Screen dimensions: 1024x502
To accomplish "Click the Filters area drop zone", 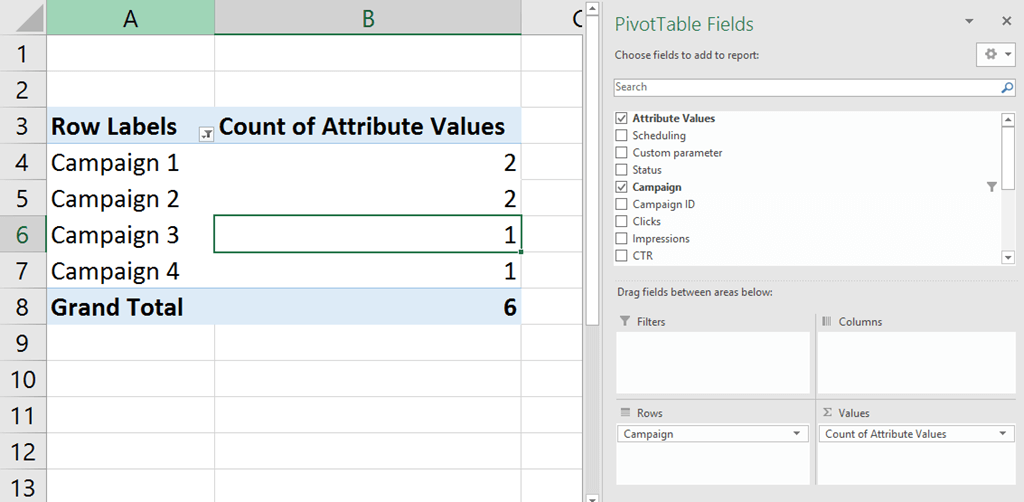I will [x=712, y=362].
